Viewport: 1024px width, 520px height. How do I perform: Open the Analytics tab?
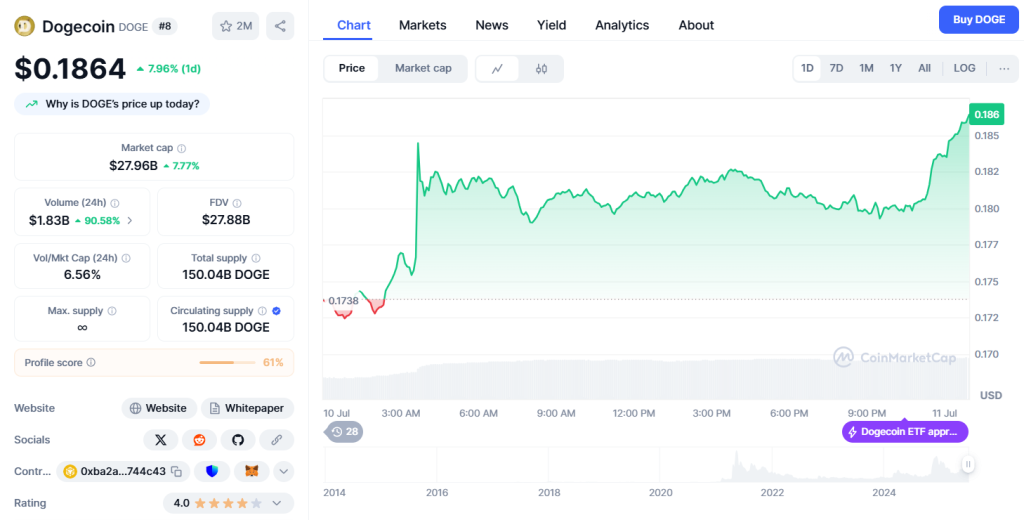point(622,25)
